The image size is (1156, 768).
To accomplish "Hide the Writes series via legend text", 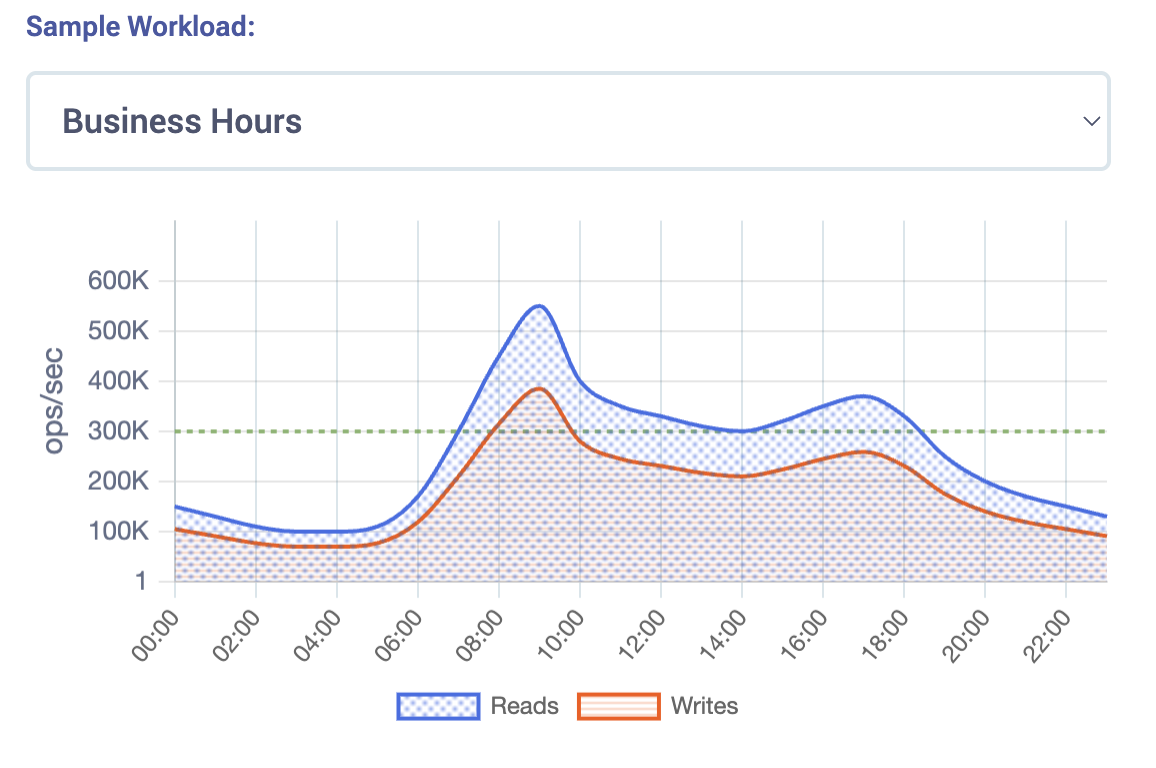I will (x=704, y=706).
